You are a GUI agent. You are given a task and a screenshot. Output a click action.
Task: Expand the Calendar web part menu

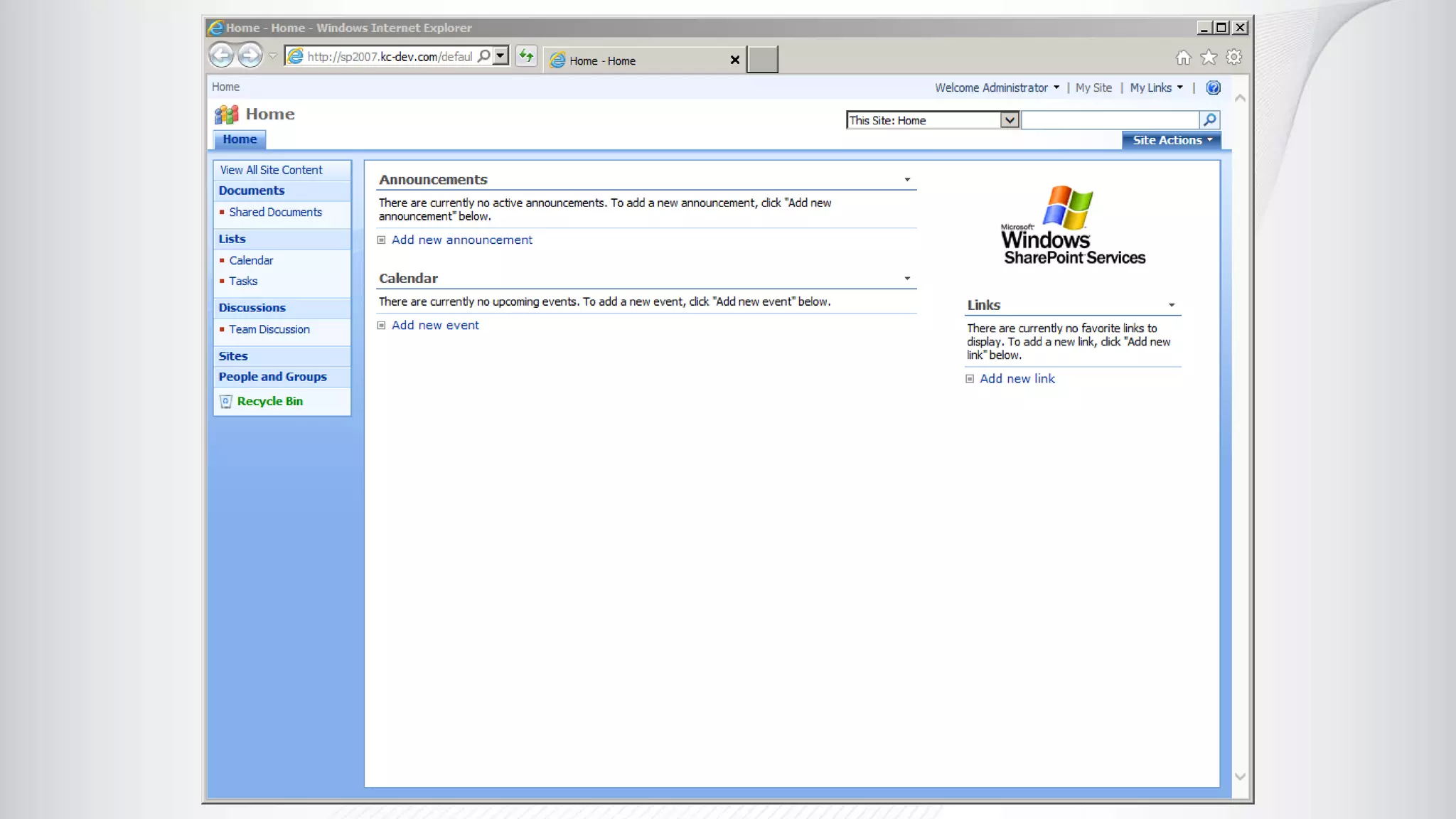tap(907, 279)
